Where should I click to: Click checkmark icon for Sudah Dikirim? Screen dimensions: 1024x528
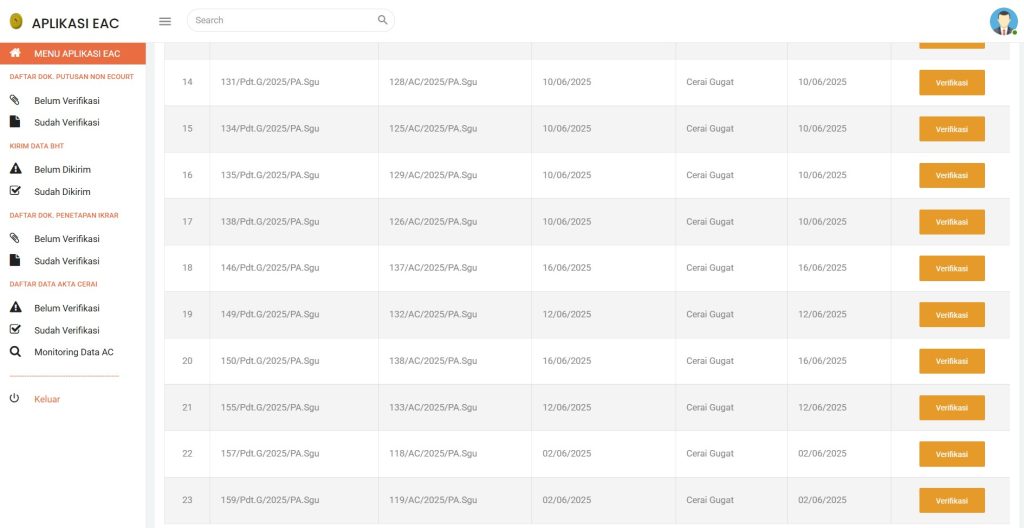tap(15, 191)
